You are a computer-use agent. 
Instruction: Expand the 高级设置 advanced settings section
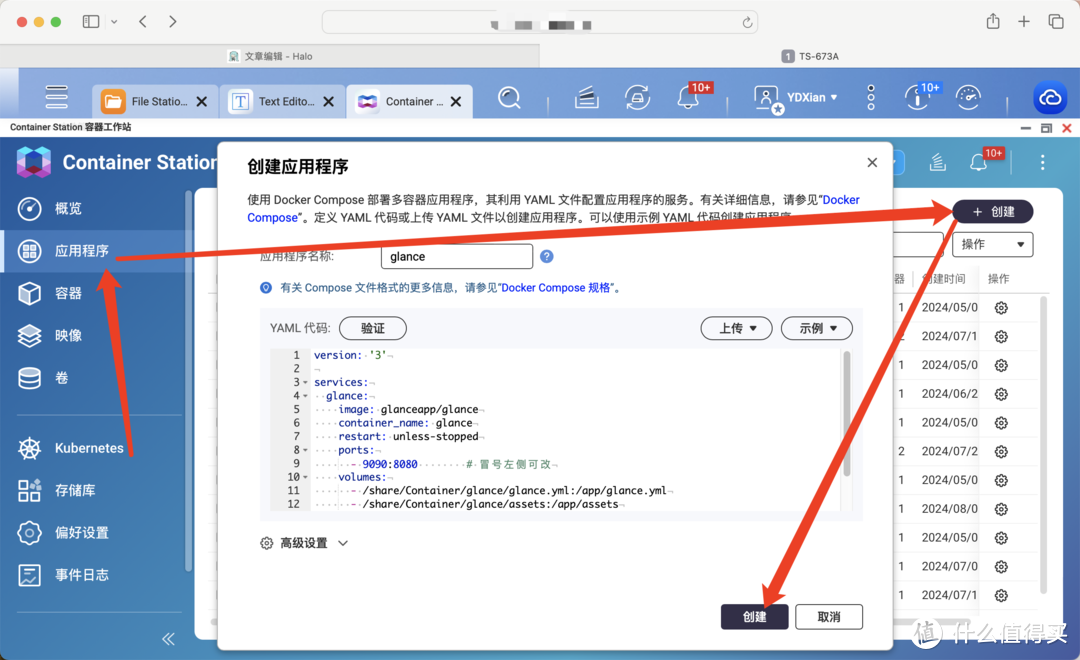[303, 541]
